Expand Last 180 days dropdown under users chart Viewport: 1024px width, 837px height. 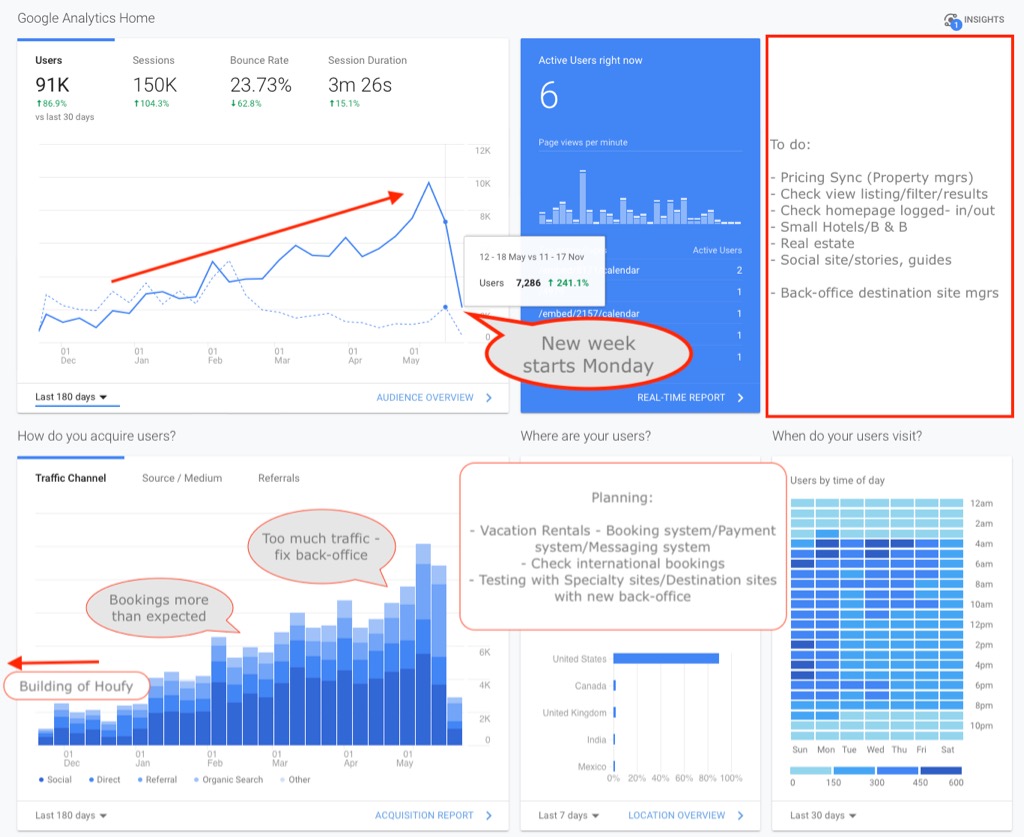click(71, 397)
